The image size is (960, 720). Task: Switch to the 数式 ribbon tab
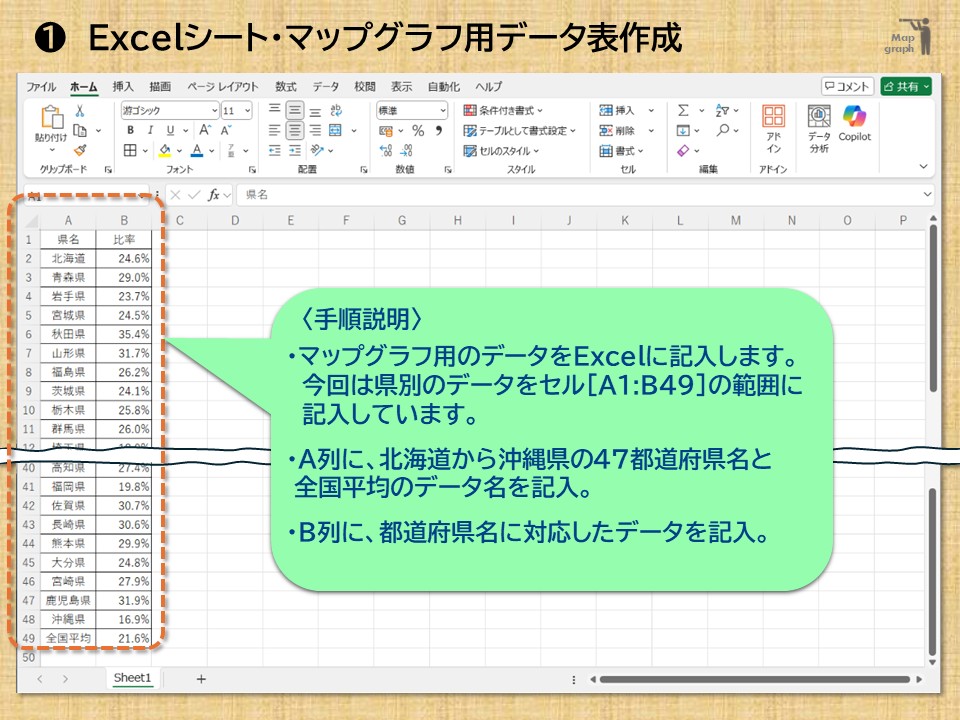tap(285, 87)
